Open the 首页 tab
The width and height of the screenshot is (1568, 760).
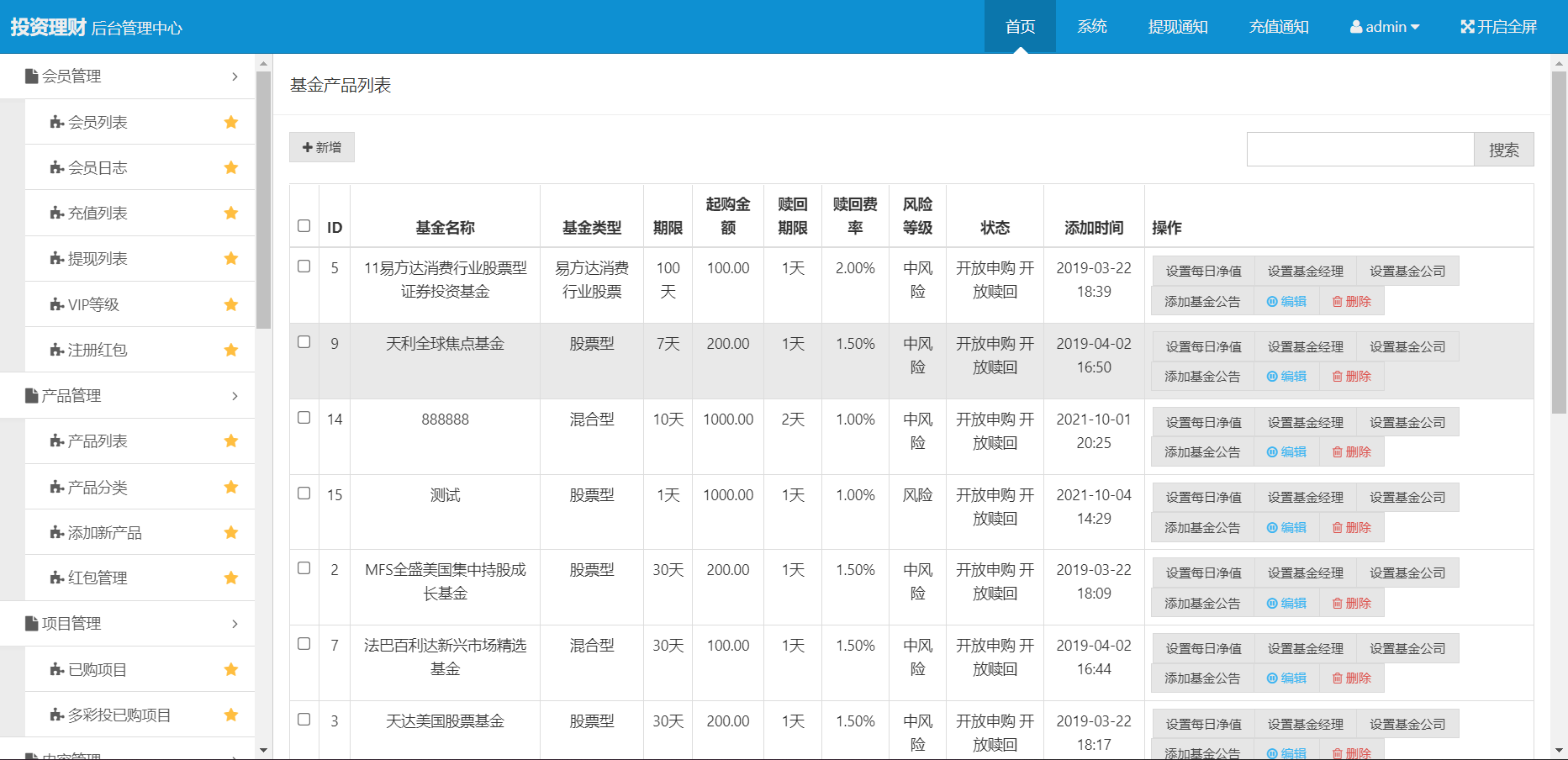[x=1020, y=27]
